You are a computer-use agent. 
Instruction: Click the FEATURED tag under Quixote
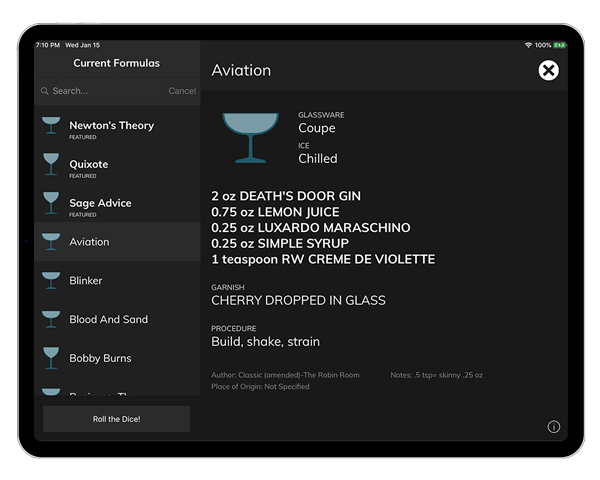tap(83, 176)
